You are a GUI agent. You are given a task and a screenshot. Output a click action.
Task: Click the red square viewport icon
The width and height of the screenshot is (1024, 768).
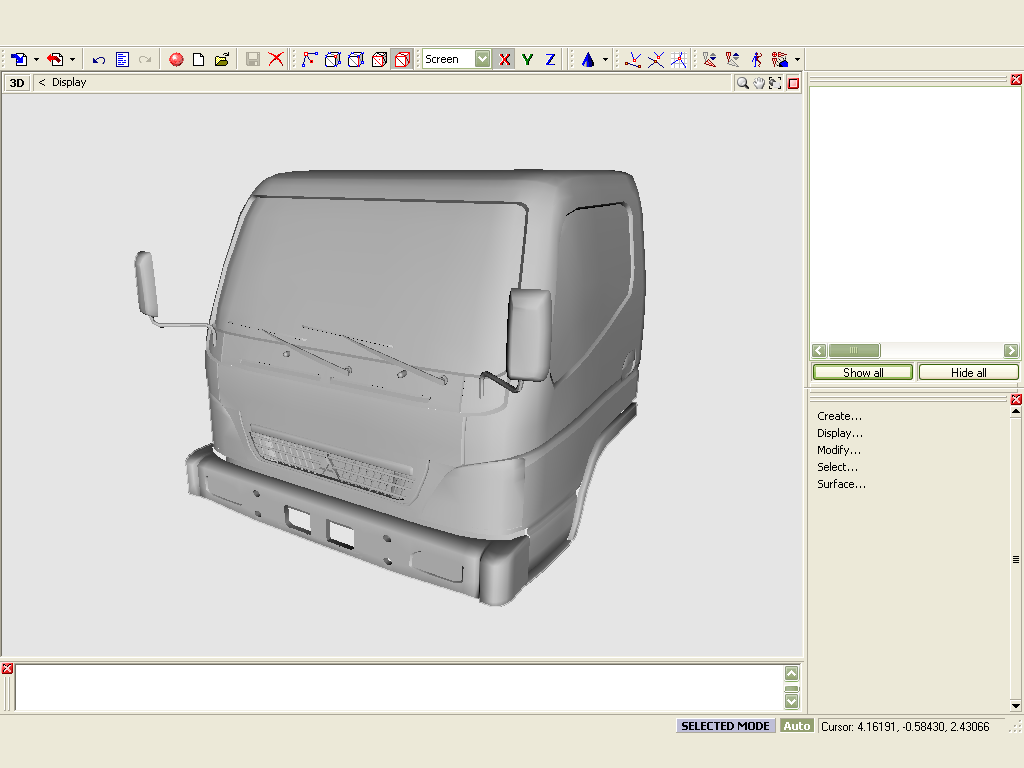[793, 84]
